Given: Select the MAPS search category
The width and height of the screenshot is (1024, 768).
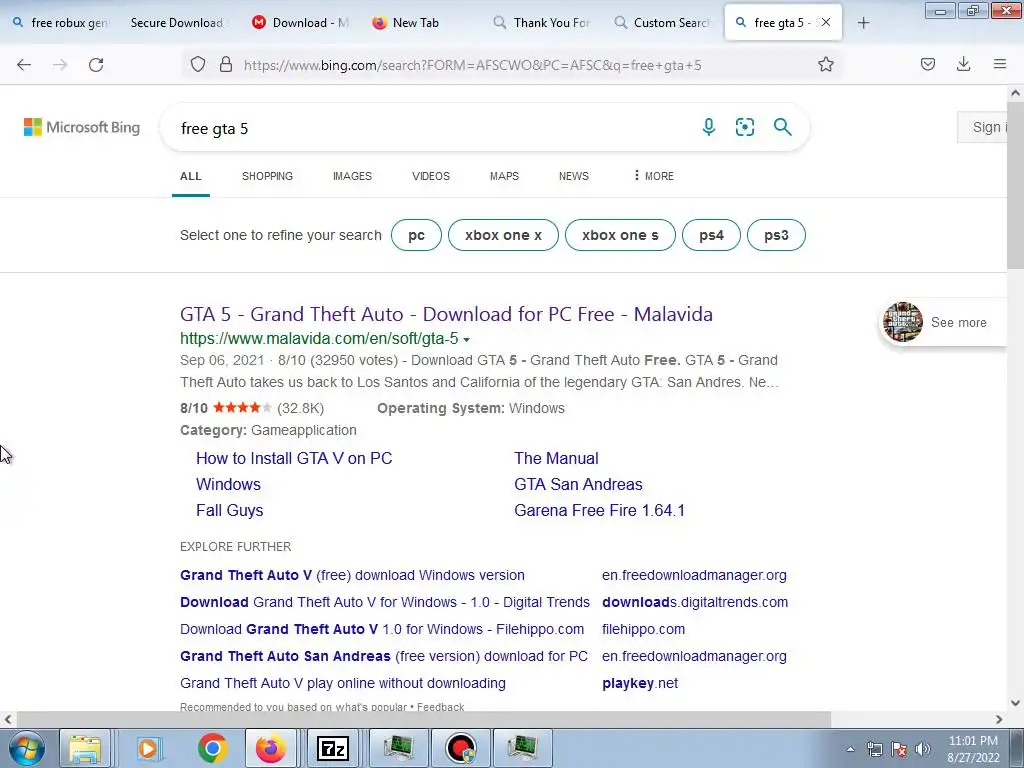Looking at the screenshot, I should tap(504, 176).
